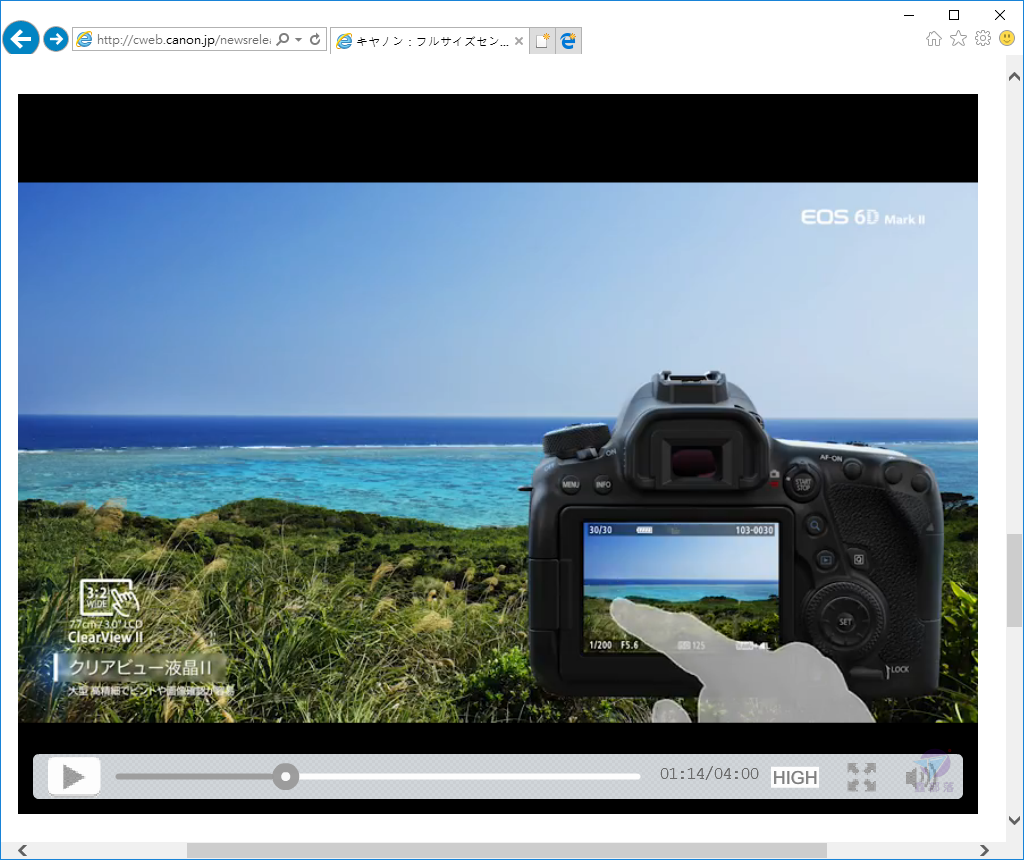The height and width of the screenshot is (860, 1024).
Task: Go back with the browser back arrow
Action: tap(21, 39)
